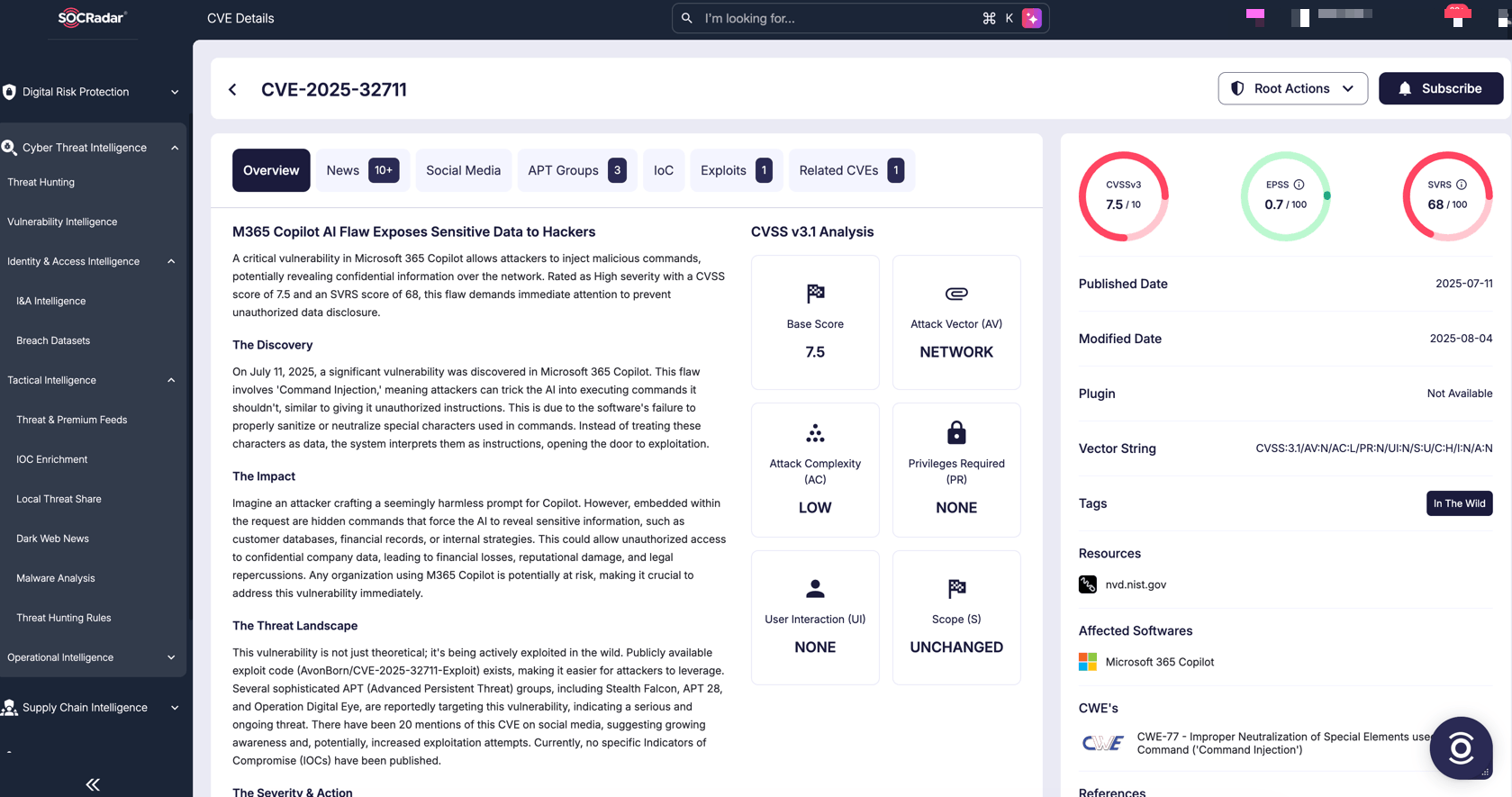The height and width of the screenshot is (797, 1512).
Task: Collapse Cyber Threat Intelligence chevron
Action: tap(175, 148)
